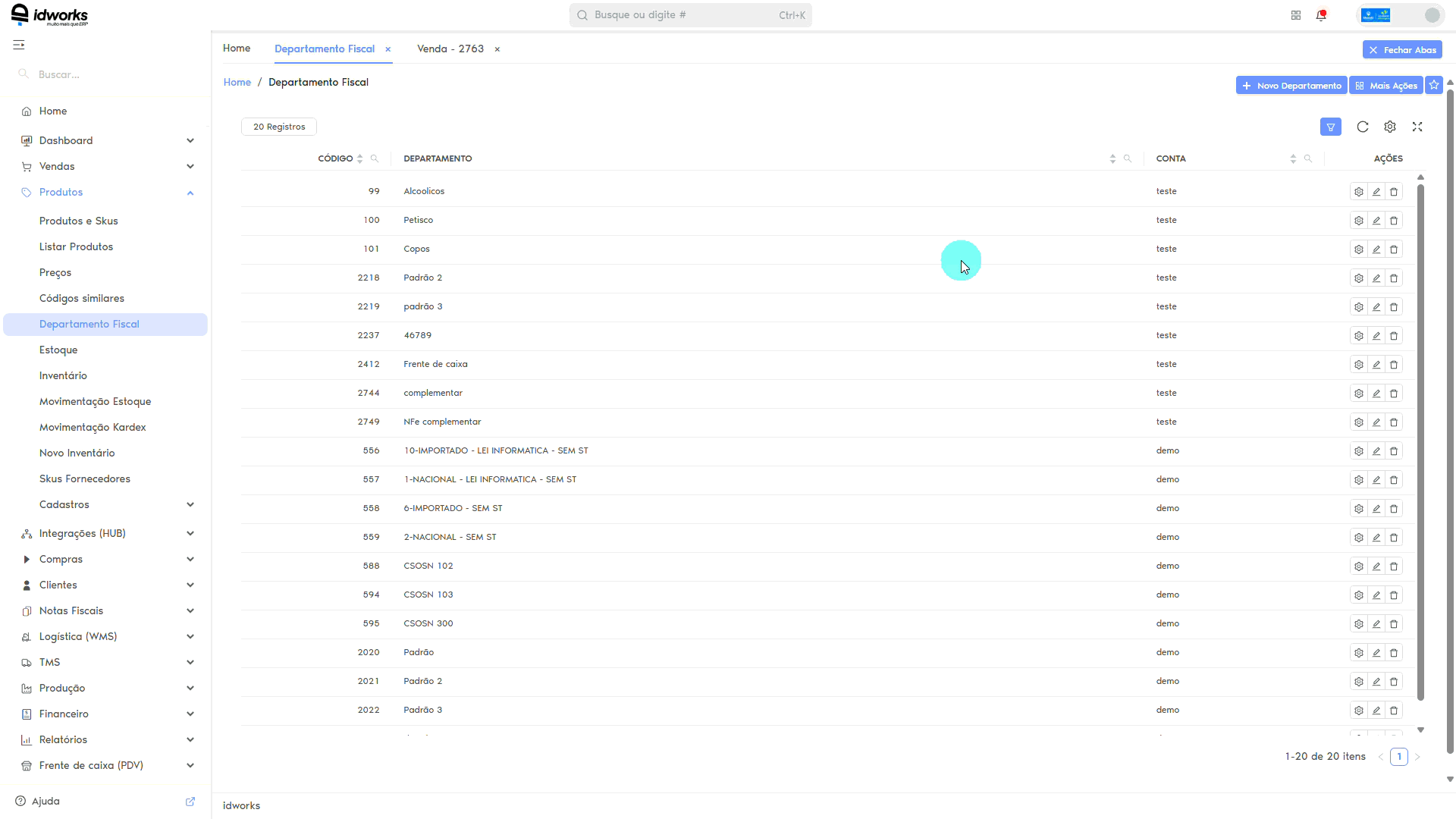
Task: Expand the Financeiro menu
Action: point(107,714)
